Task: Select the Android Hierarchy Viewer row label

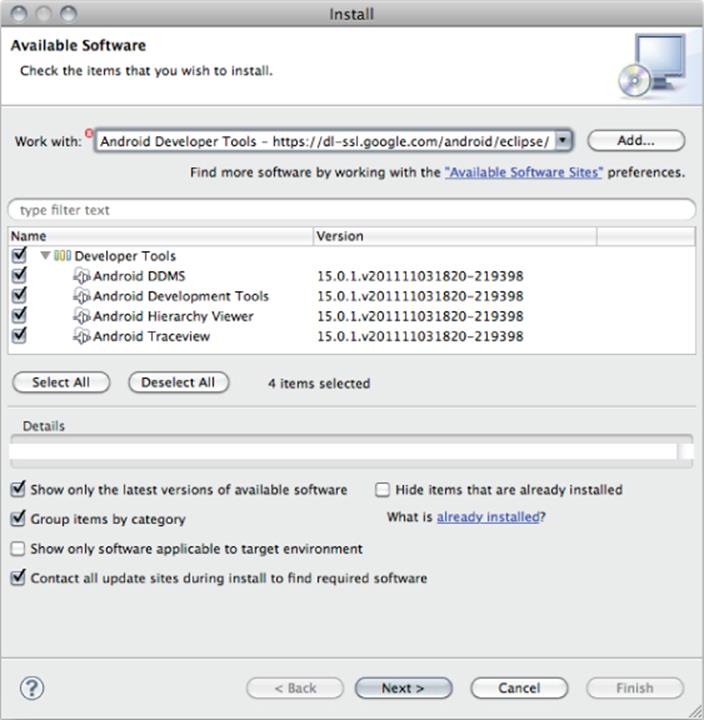Action: click(x=173, y=316)
